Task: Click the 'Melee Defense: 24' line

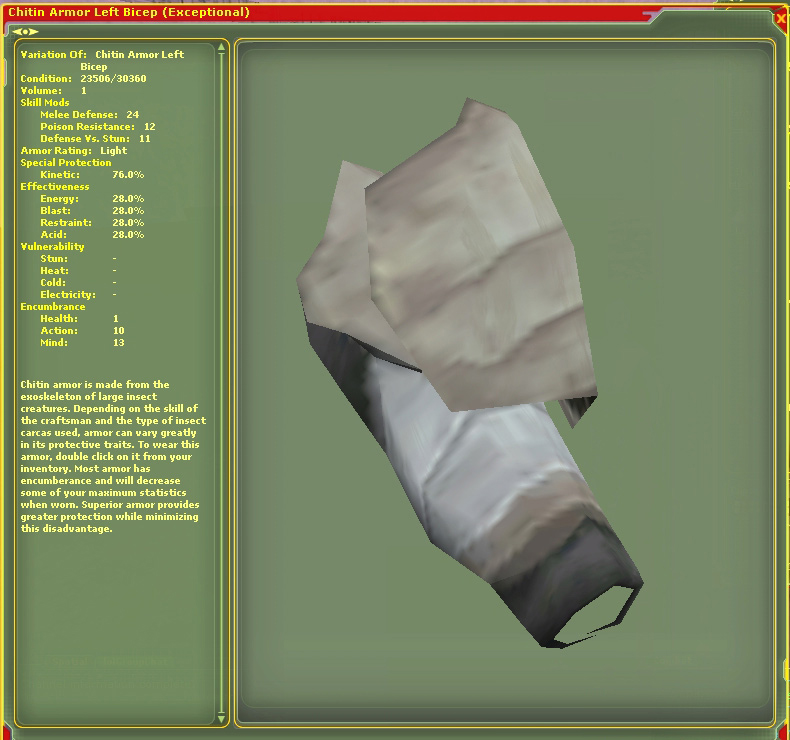Action: (90, 115)
